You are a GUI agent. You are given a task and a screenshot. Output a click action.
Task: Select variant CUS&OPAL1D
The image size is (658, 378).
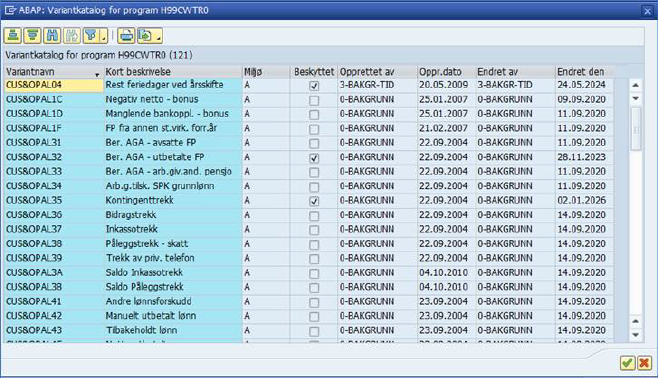pyautogui.click(x=54, y=114)
